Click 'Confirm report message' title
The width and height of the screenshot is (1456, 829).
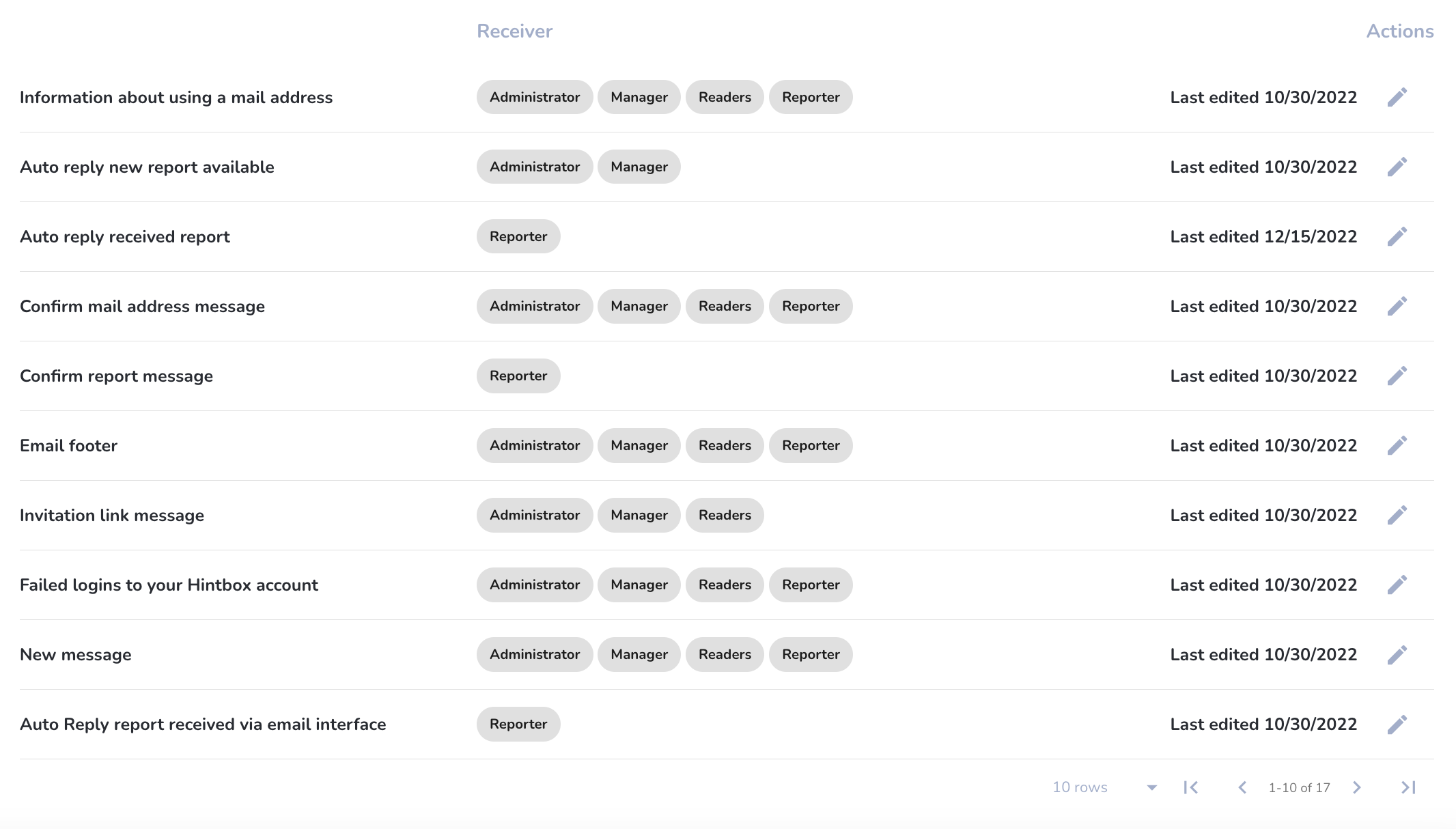tap(116, 376)
